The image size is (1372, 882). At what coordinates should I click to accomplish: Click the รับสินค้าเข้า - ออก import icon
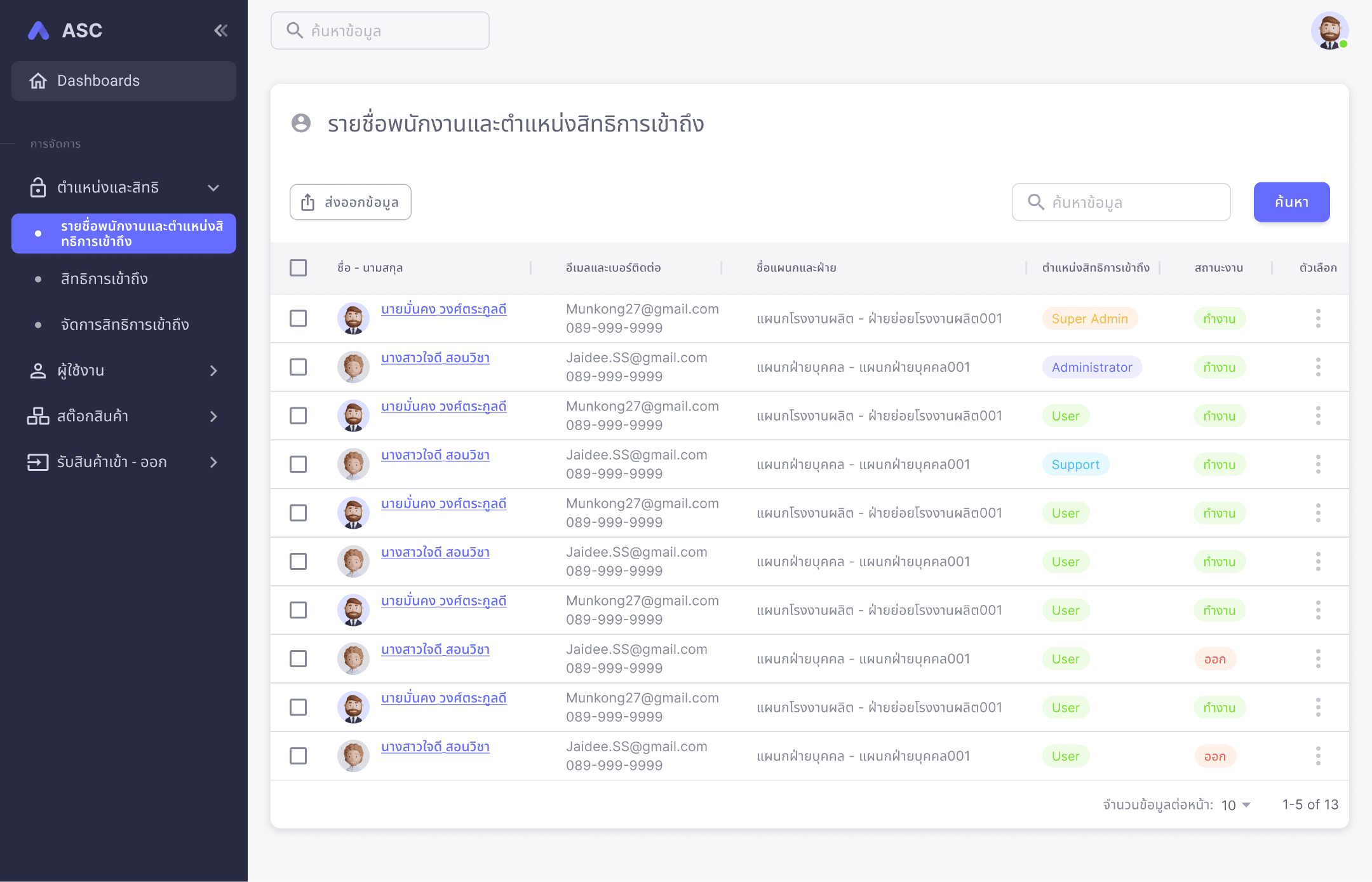tap(38, 462)
